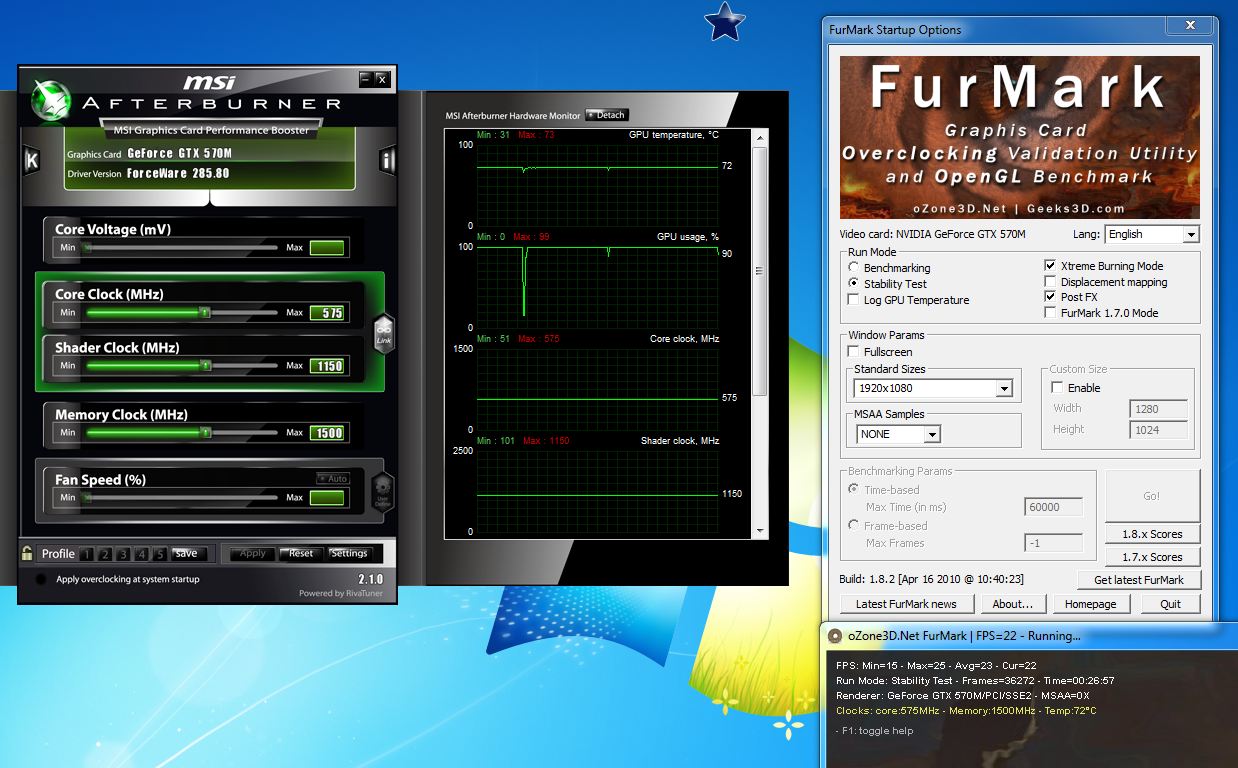
Task: Click the hardware monitor scroll down arrow
Action: (x=760, y=531)
